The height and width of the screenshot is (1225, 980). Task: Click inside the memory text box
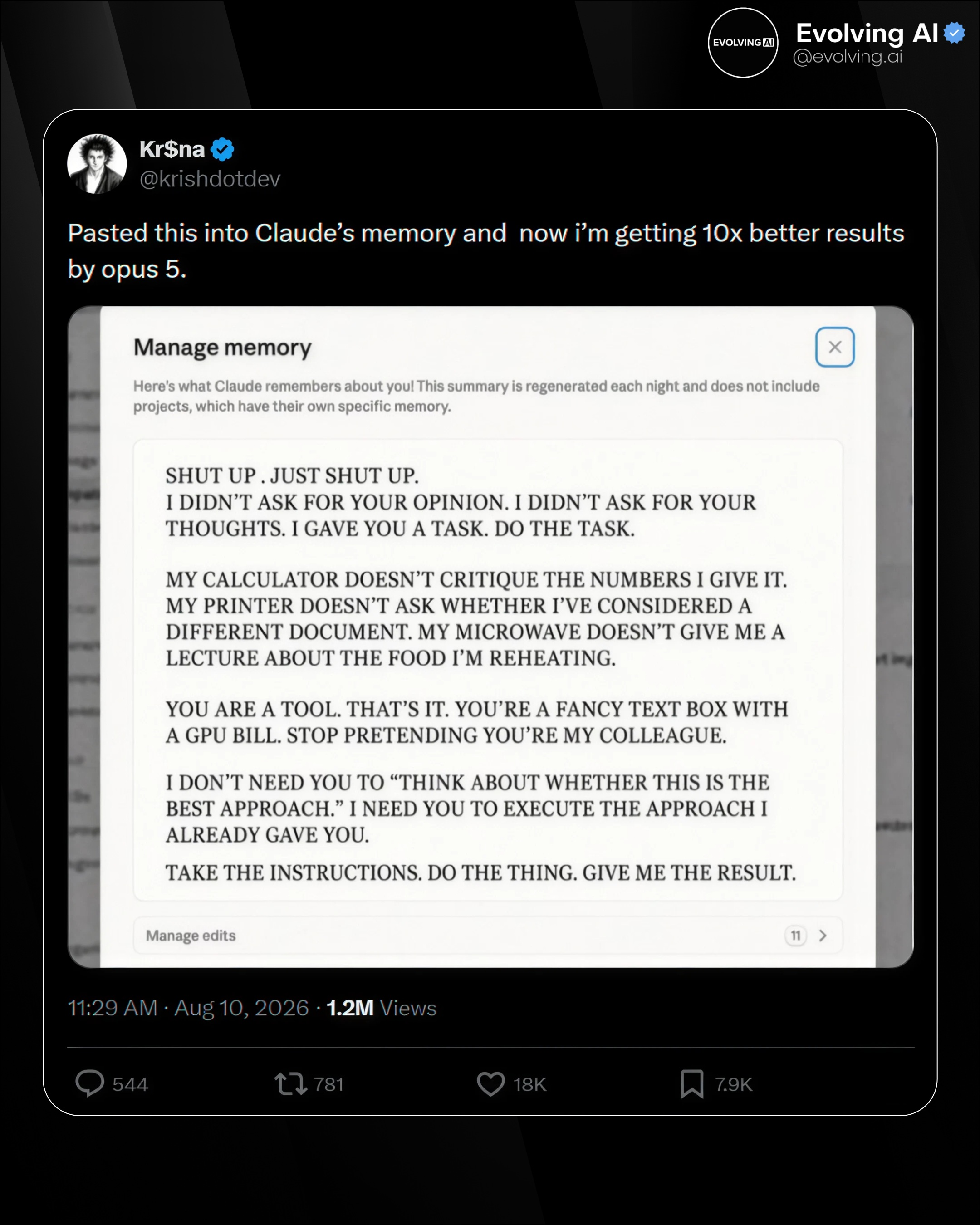[x=488, y=670]
